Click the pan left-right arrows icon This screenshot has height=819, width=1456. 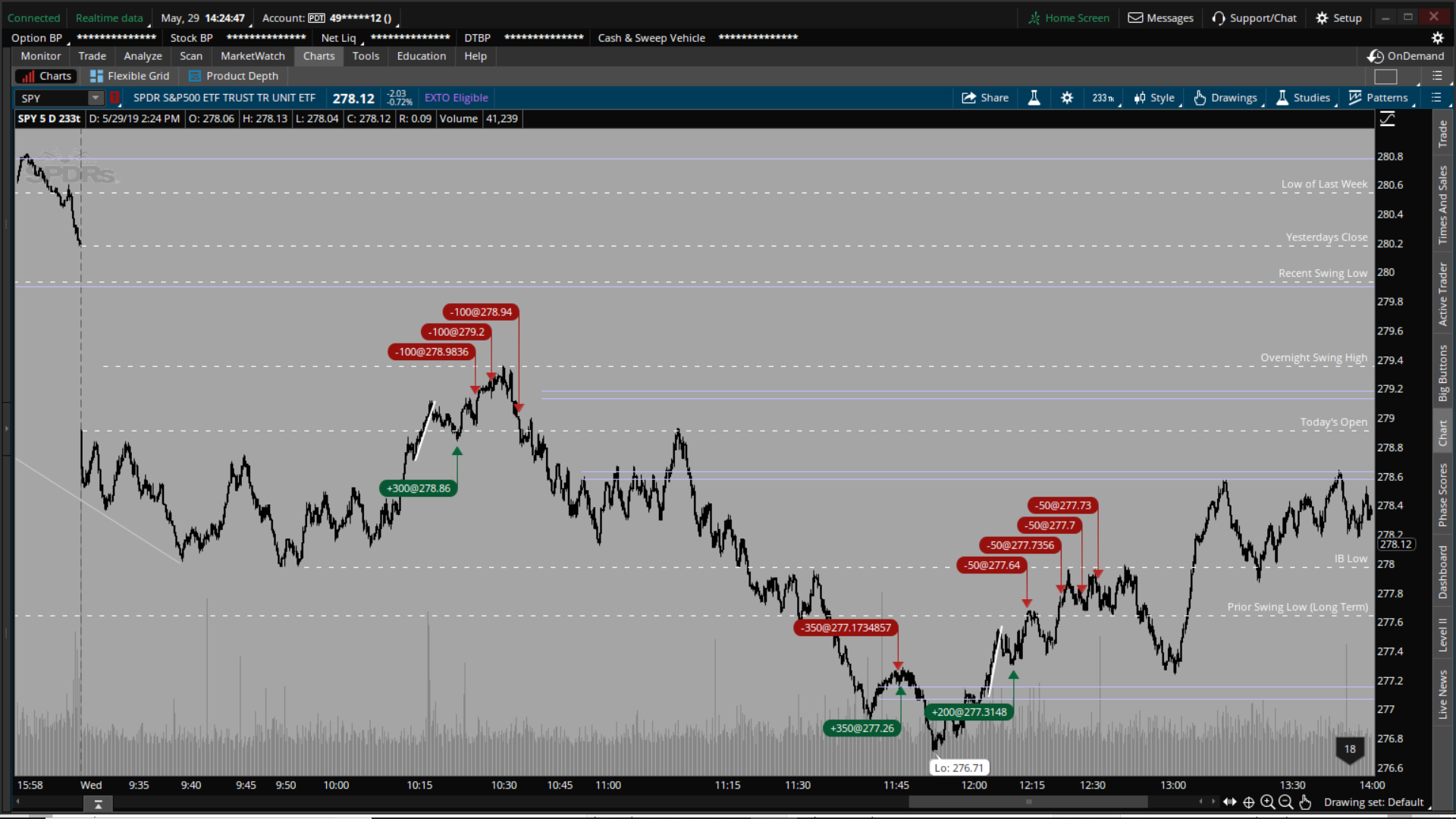pos(1229,802)
